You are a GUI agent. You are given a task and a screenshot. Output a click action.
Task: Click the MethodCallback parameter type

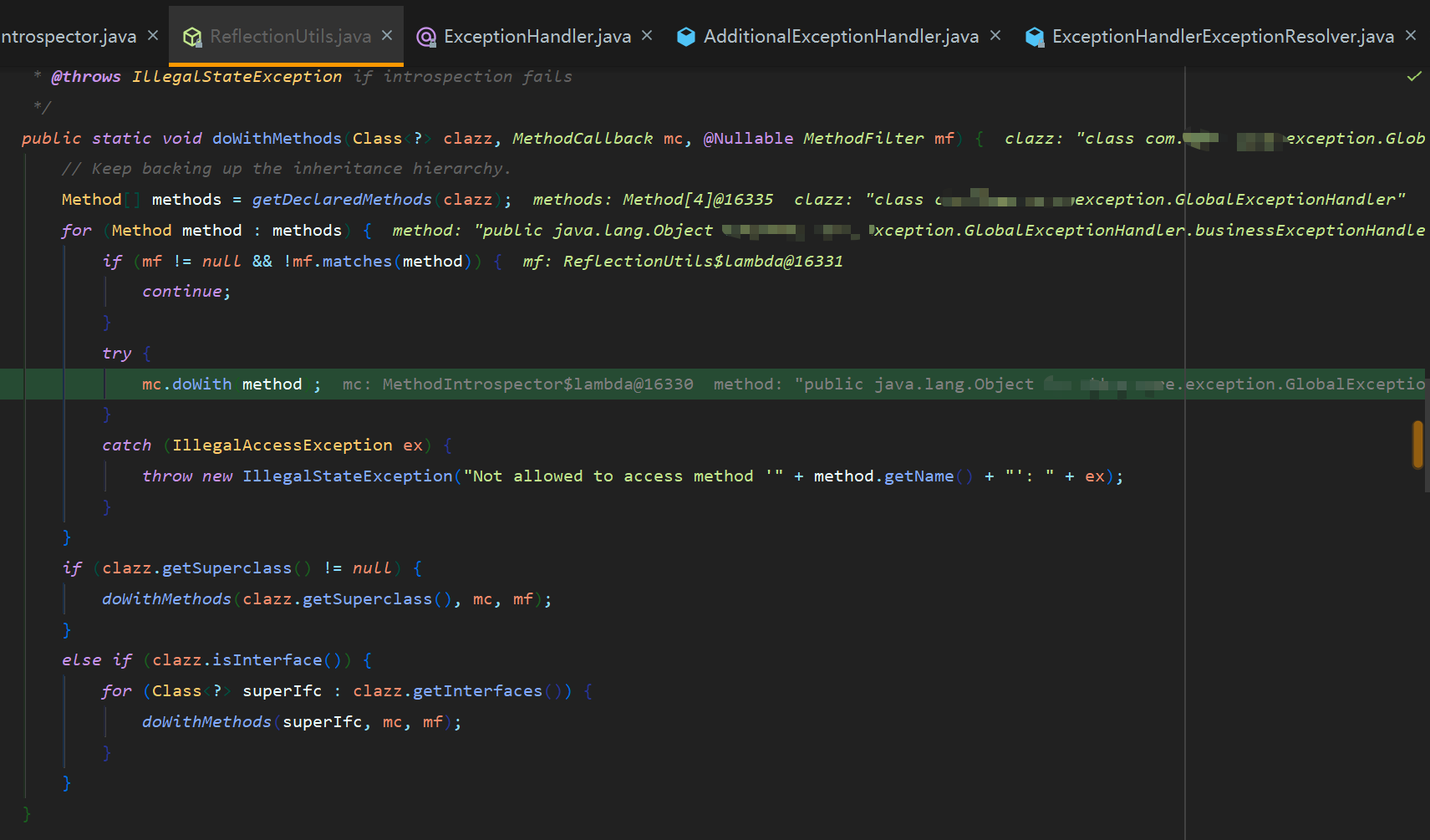pos(583,138)
